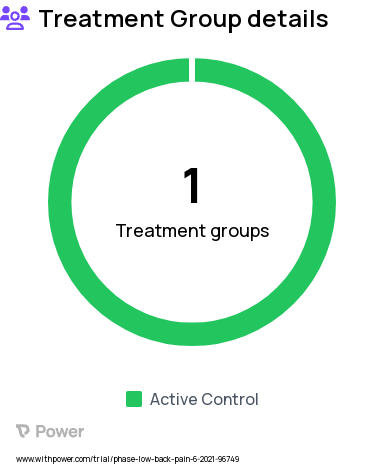Open the withpower.com trial URL
Screen dimensions: 384x465
click(128, 459)
